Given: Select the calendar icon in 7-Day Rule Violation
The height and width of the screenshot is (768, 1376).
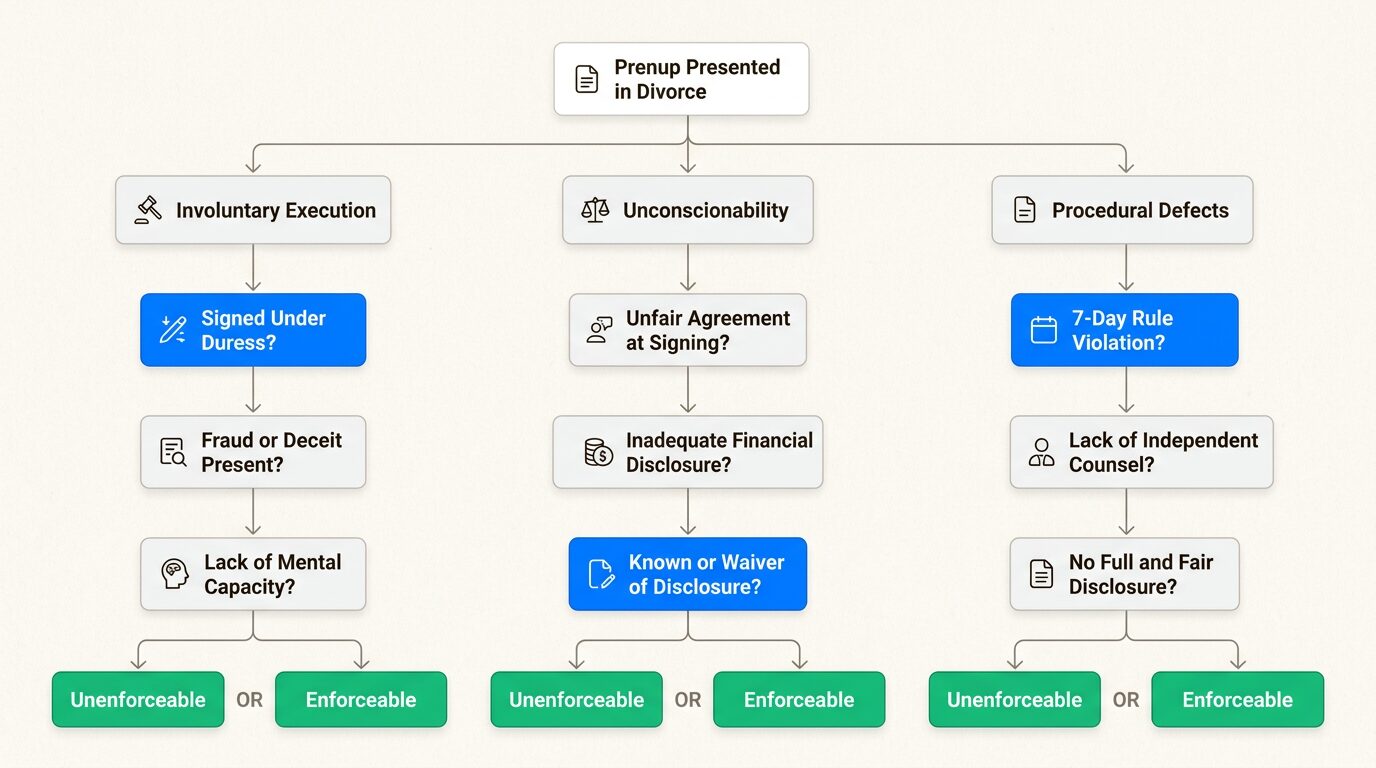Looking at the screenshot, I should pyautogui.click(x=1043, y=330).
